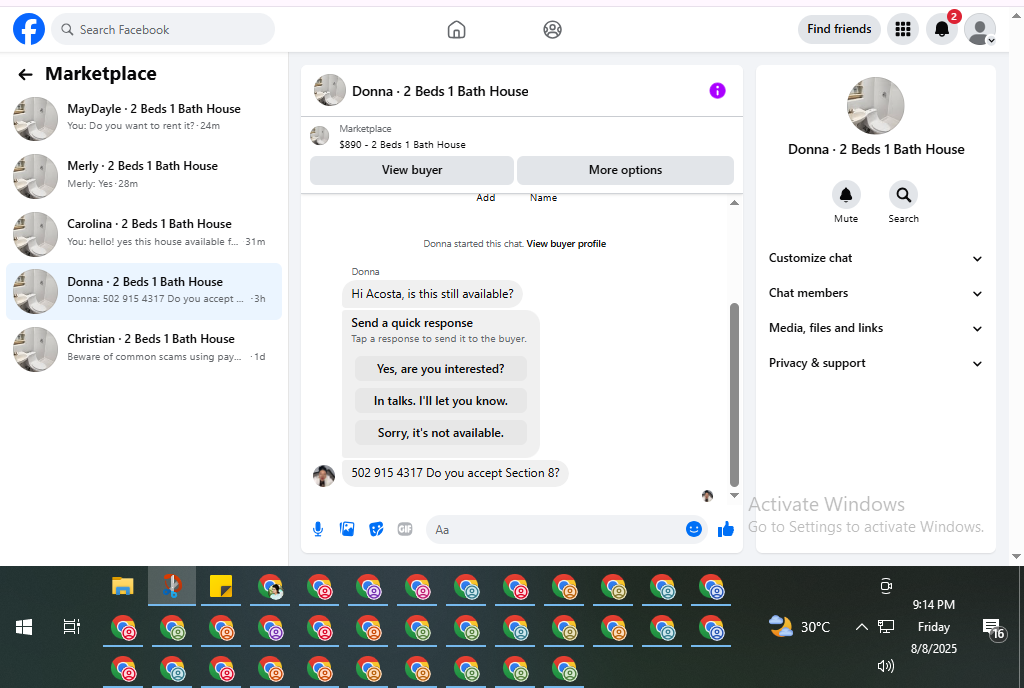1024x688 pixels.
Task: Click the volume speaker tray icon
Action: 886,666
